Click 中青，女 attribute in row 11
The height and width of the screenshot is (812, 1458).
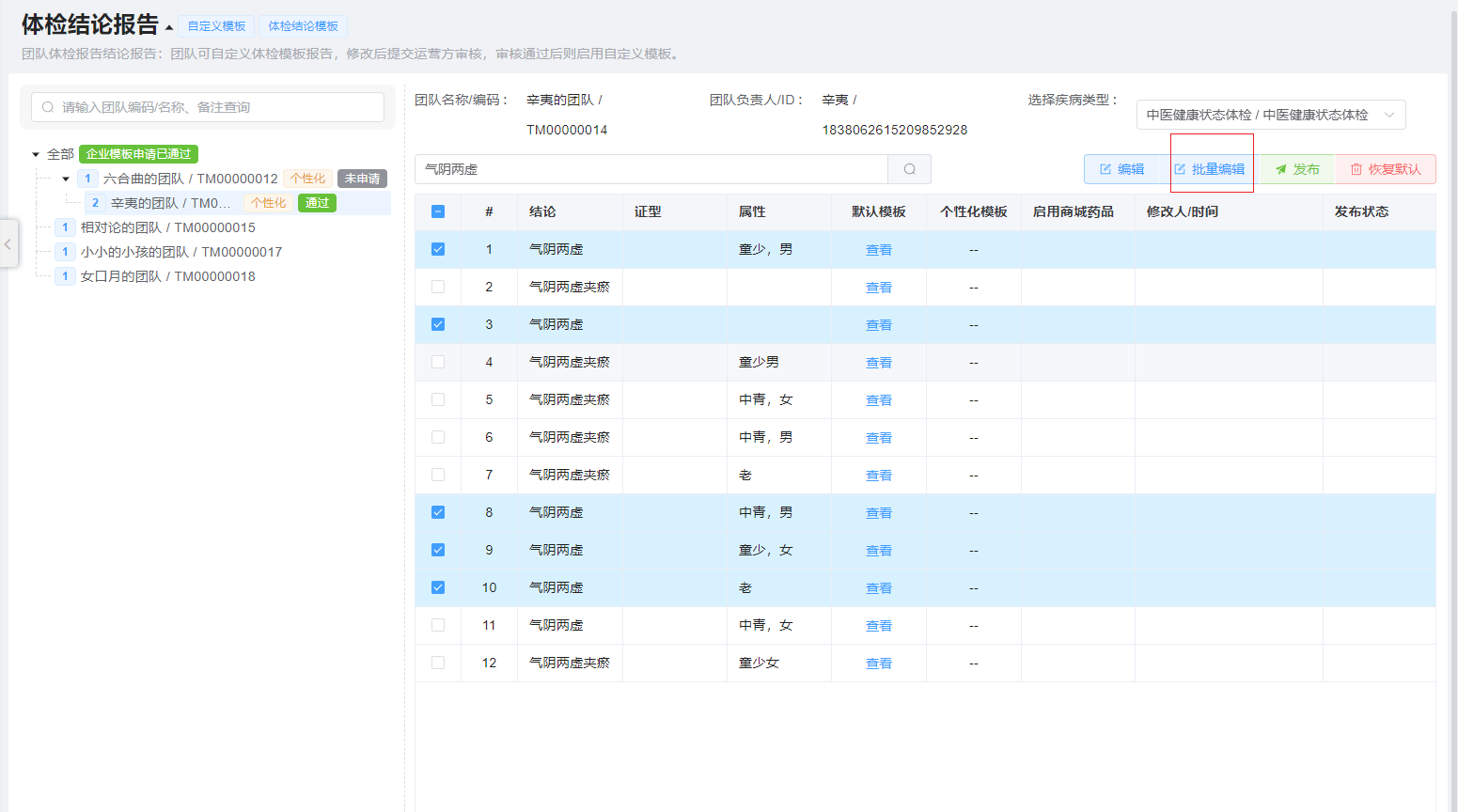coord(766,625)
